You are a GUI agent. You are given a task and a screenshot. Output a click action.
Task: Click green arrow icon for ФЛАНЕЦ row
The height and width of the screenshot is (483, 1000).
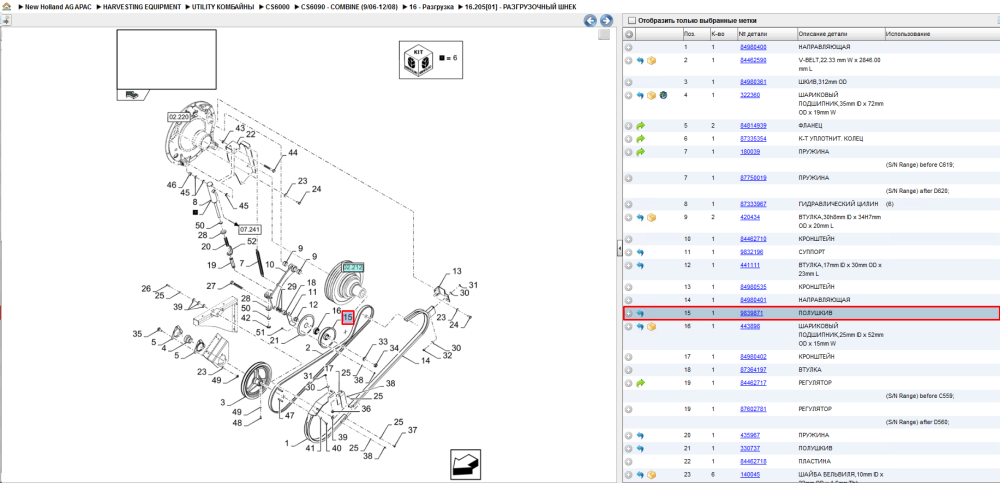pyautogui.click(x=640, y=126)
